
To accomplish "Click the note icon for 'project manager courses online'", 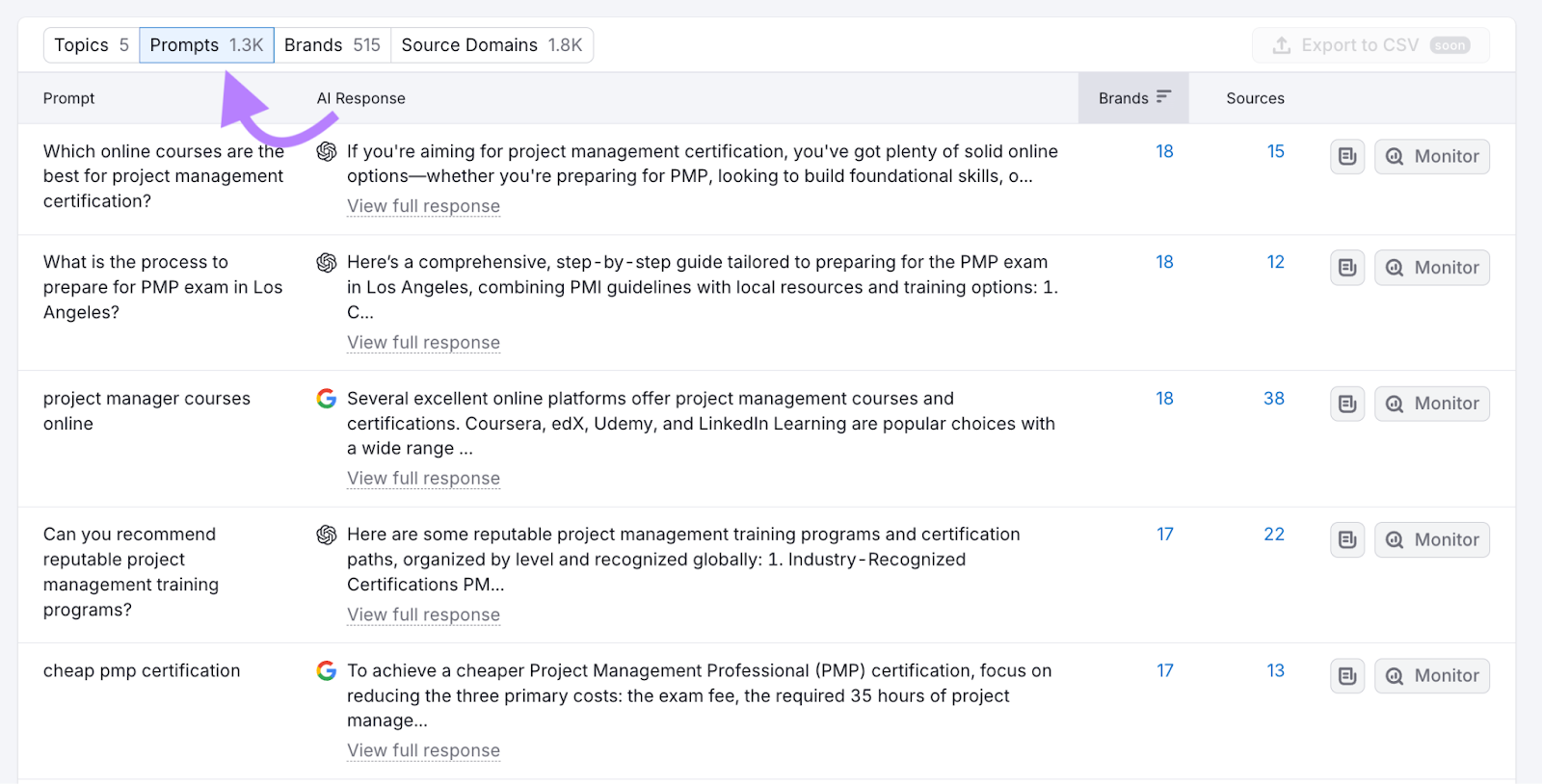I will pos(1346,404).
